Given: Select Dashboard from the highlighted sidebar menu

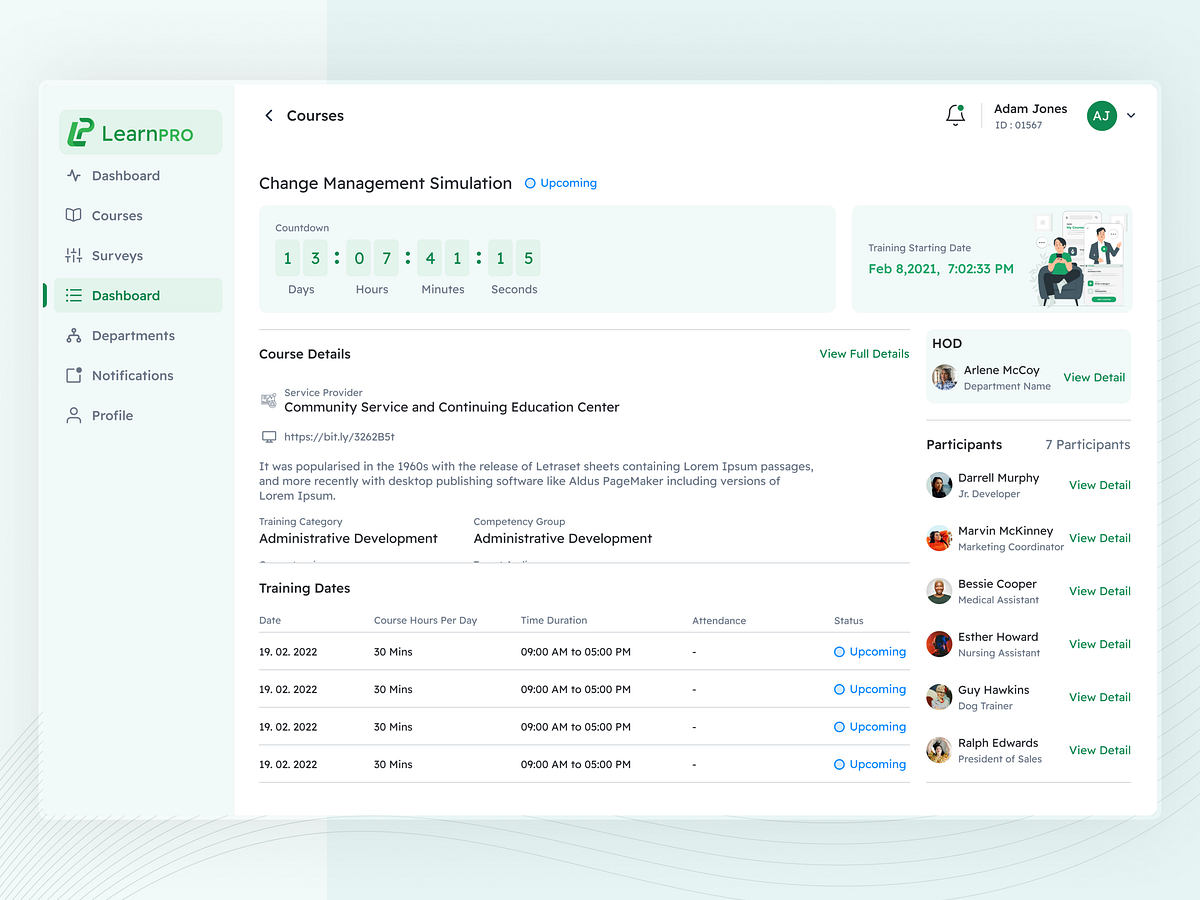Looking at the screenshot, I should 125,295.
